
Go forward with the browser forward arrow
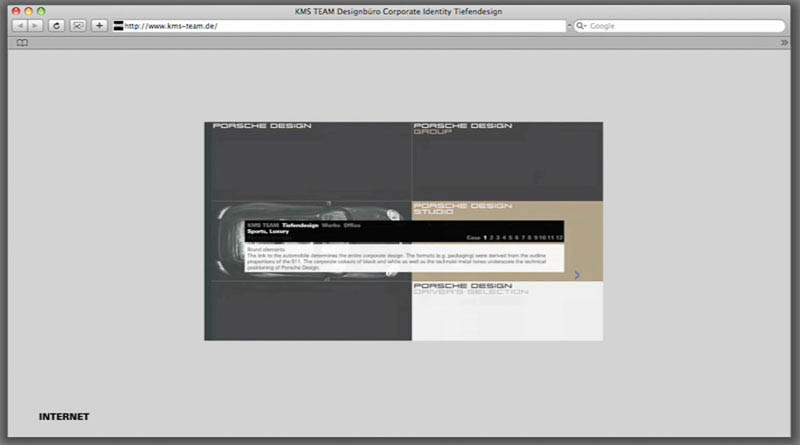(x=35, y=26)
